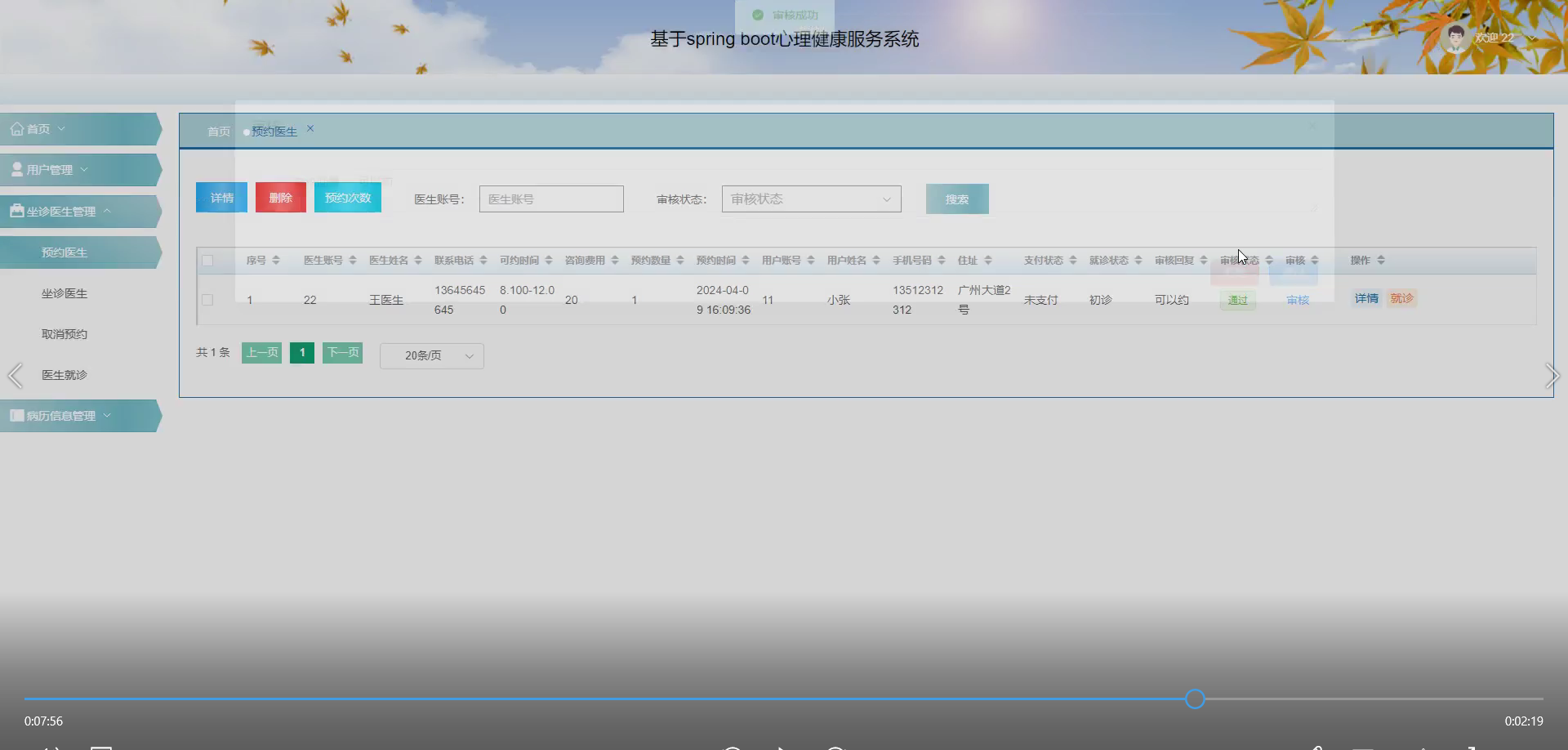Sort by 预约时间 column
The image size is (1568, 750).
tap(746, 260)
